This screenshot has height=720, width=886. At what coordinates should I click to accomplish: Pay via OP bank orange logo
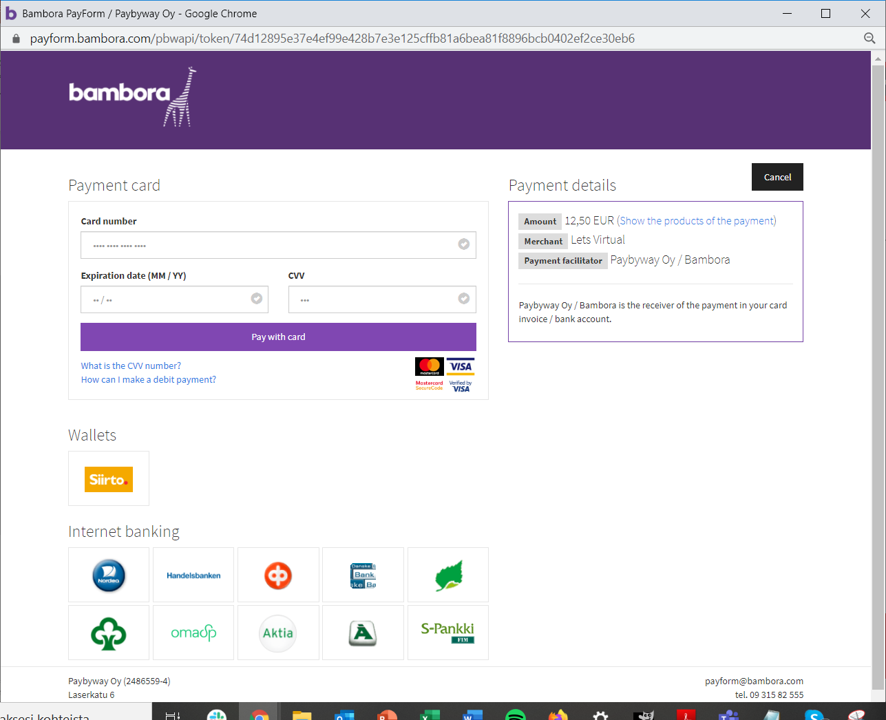278,575
